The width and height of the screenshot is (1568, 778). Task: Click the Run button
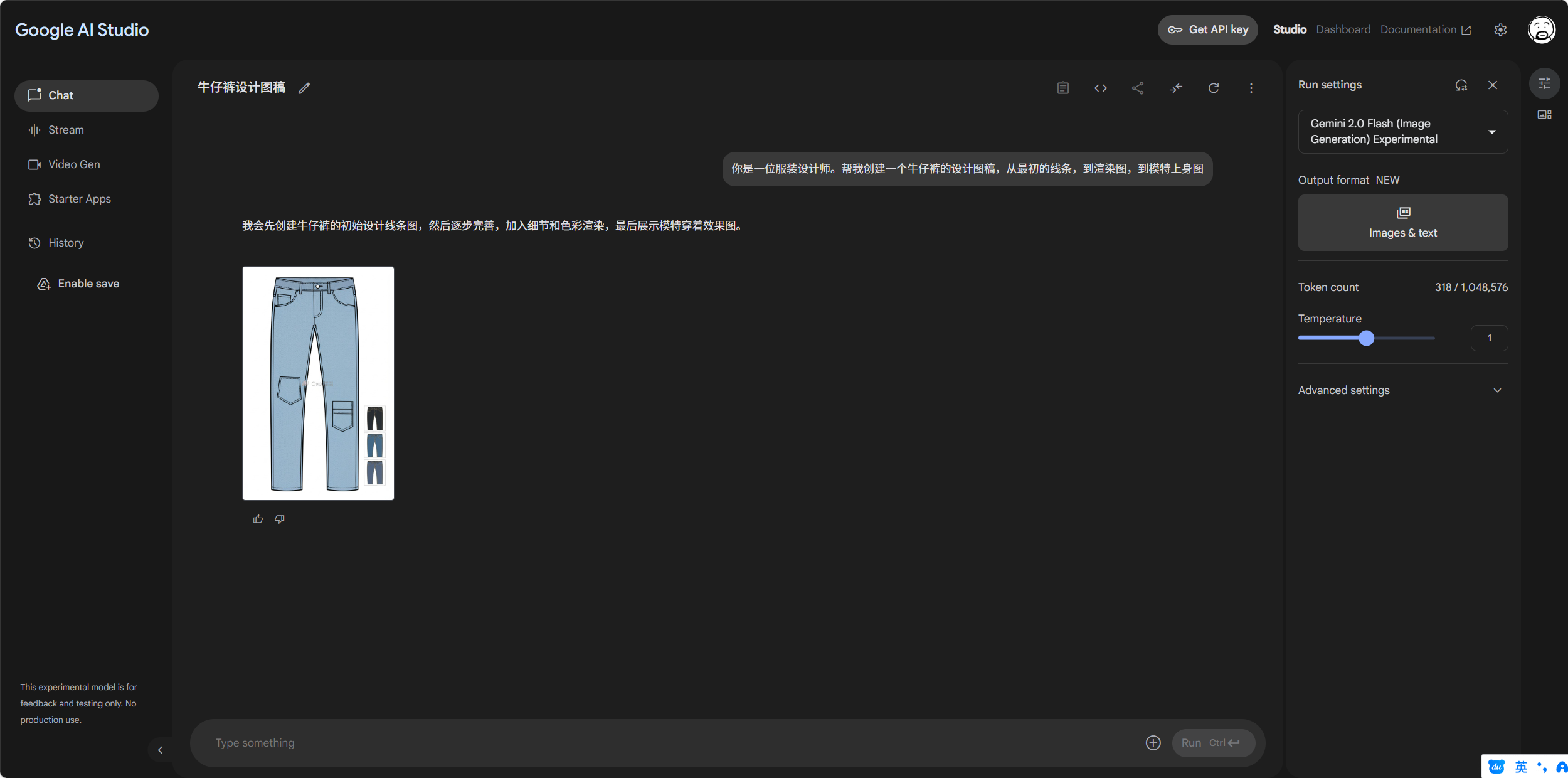pos(1213,743)
